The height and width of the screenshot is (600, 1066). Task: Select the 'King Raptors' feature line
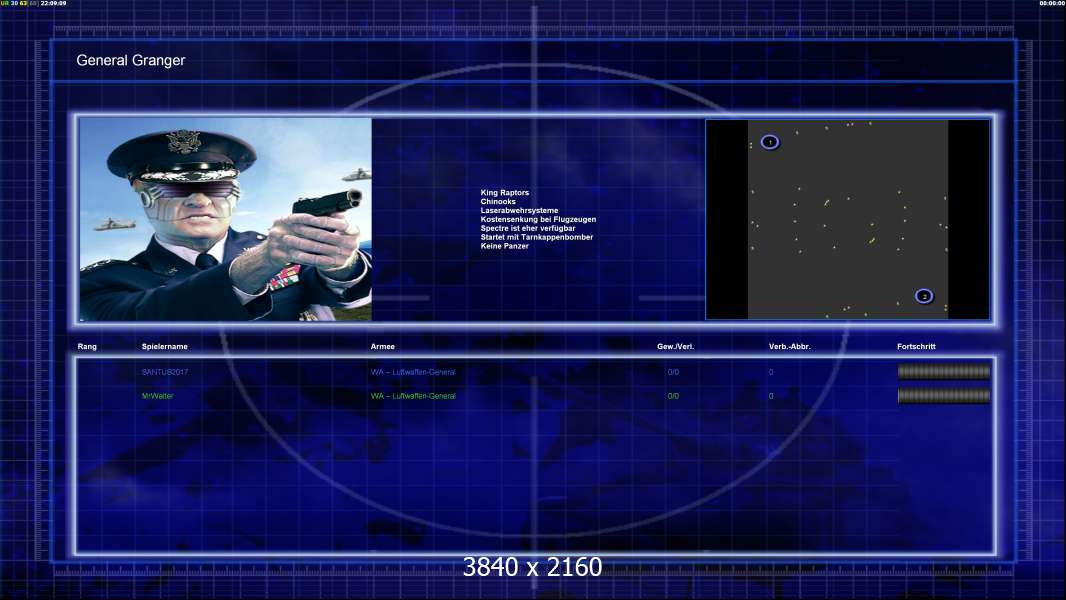504,193
